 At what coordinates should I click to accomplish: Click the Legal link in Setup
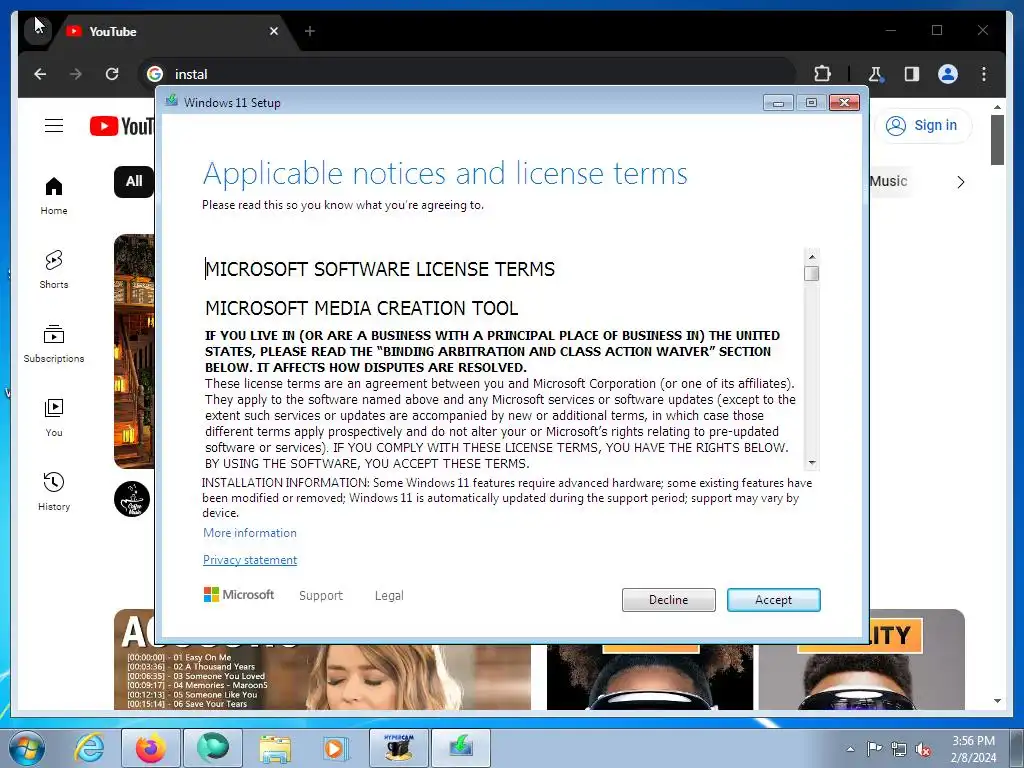click(389, 596)
